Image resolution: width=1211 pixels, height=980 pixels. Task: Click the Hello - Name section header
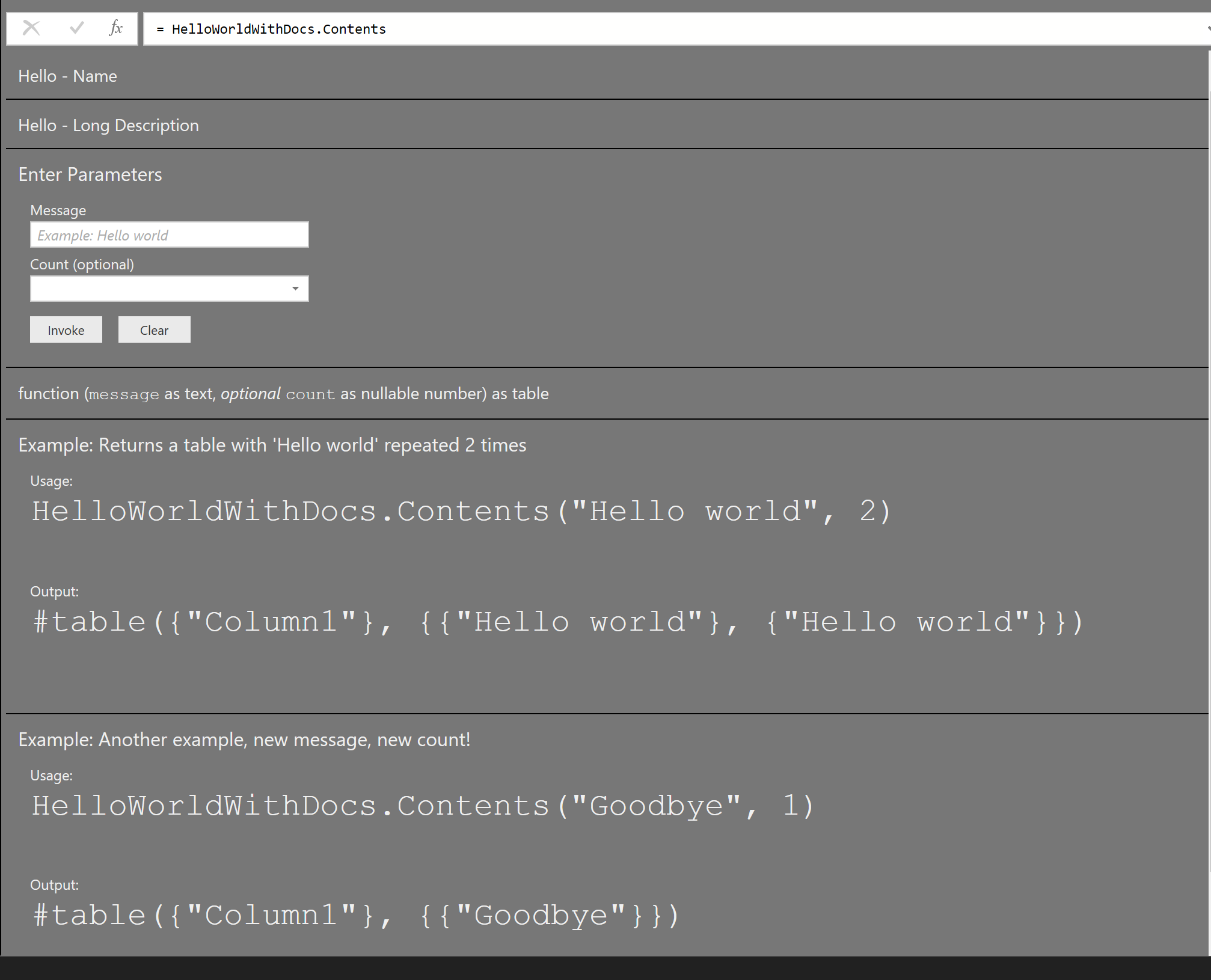(x=66, y=74)
